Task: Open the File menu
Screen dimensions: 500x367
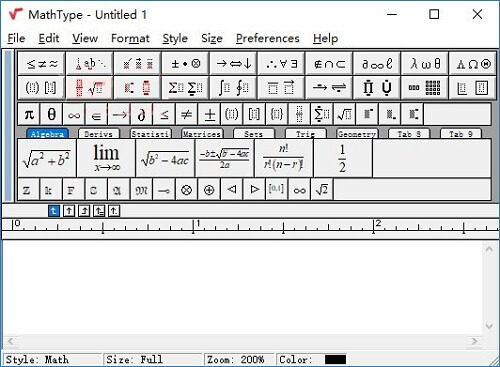Action: click(16, 38)
